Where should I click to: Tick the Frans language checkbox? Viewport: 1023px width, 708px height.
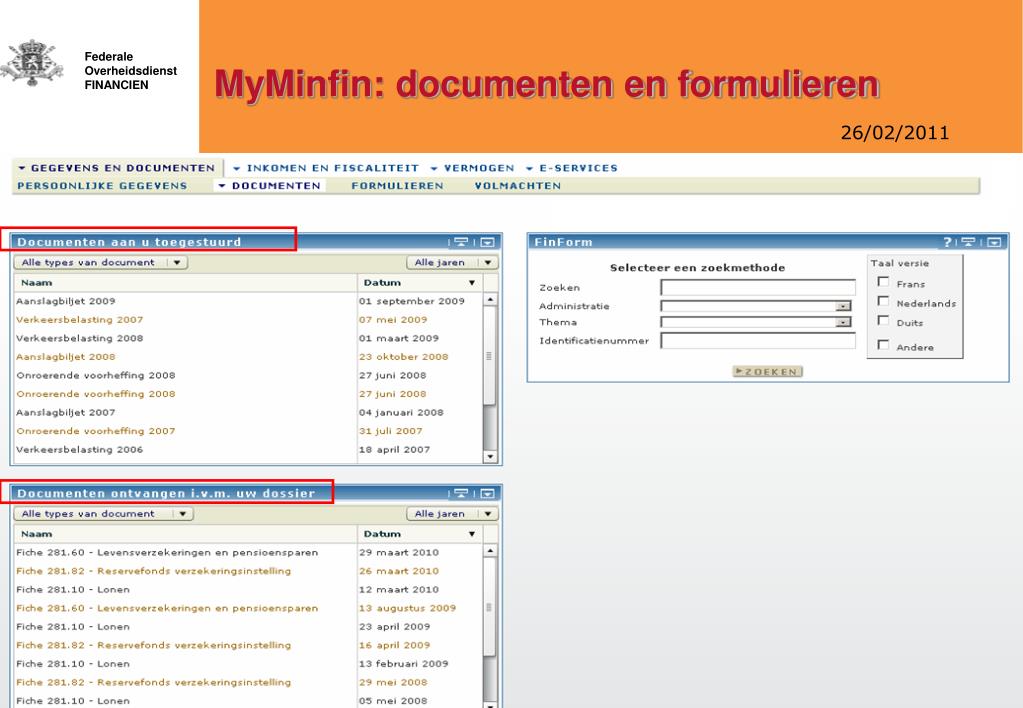[883, 282]
